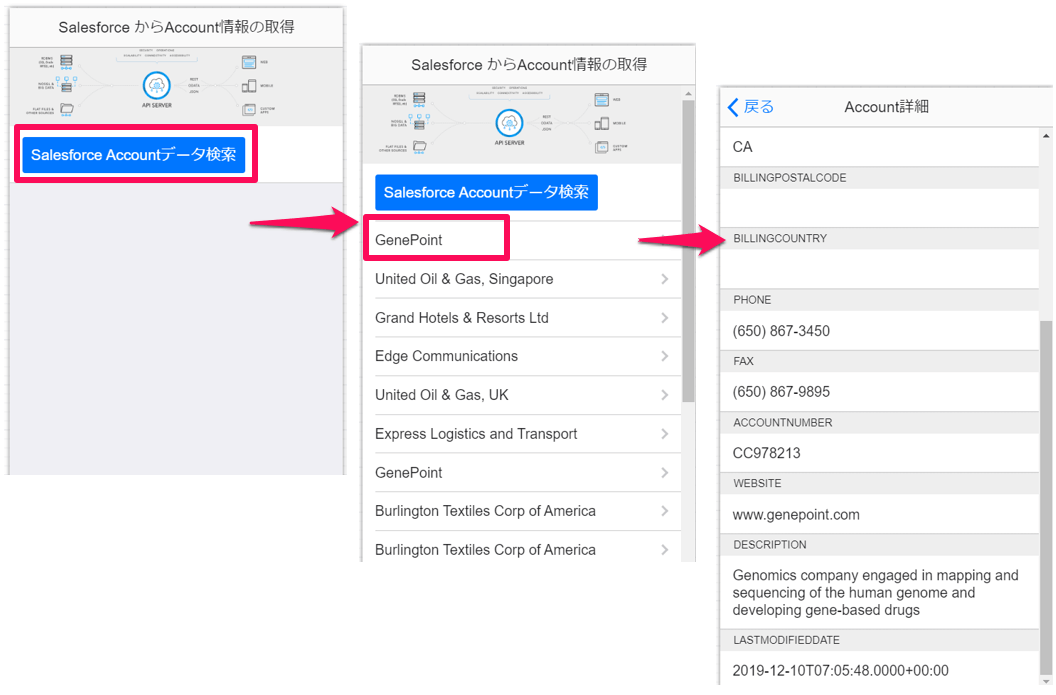This screenshot has height=695, width=1056.
Task: Expand chevron on United Oil & Gas, UK
Action: coord(665,395)
